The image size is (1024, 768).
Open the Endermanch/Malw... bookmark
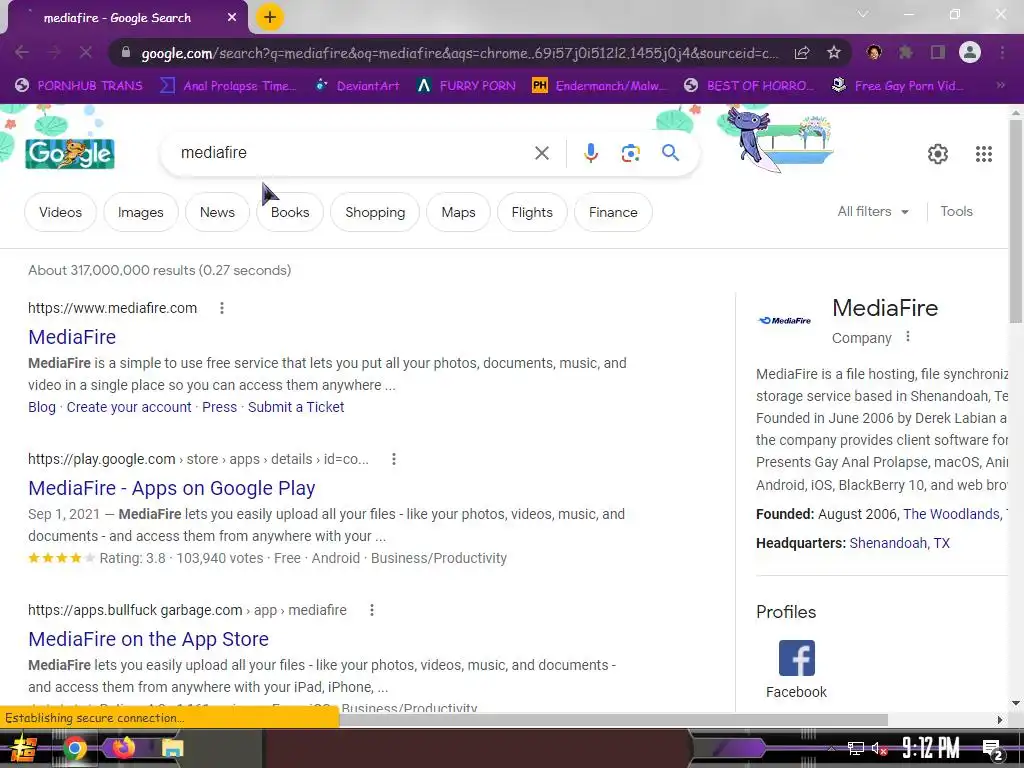coord(600,85)
